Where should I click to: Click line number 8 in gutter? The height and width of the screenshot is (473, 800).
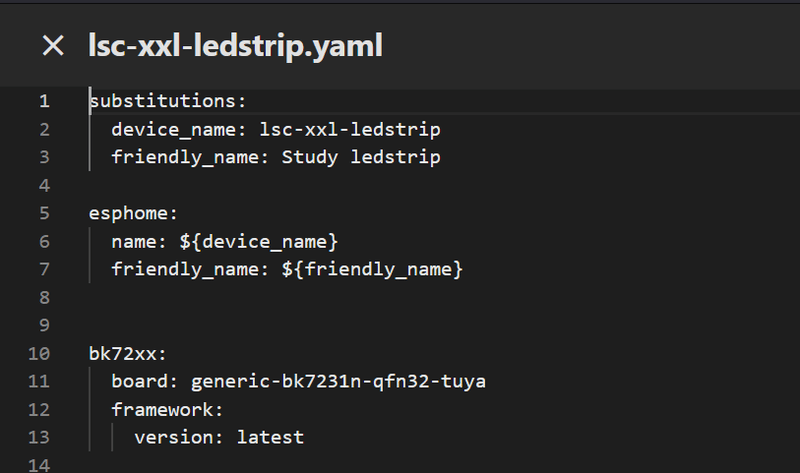43,297
